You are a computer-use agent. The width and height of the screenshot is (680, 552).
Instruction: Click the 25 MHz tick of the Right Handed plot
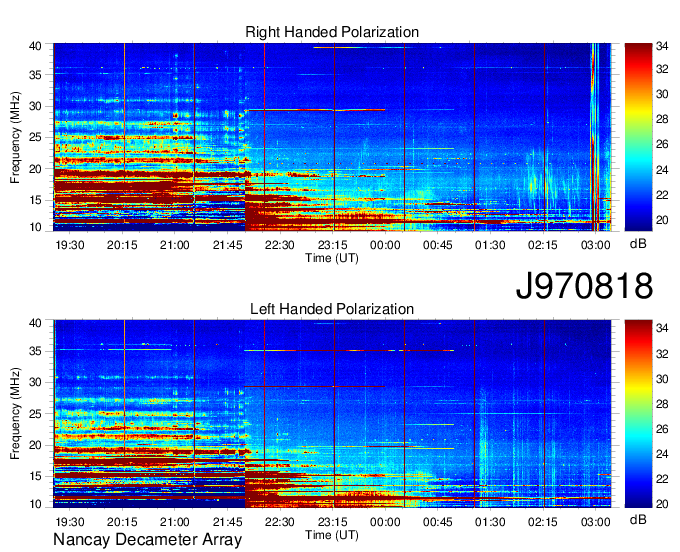pos(35,137)
